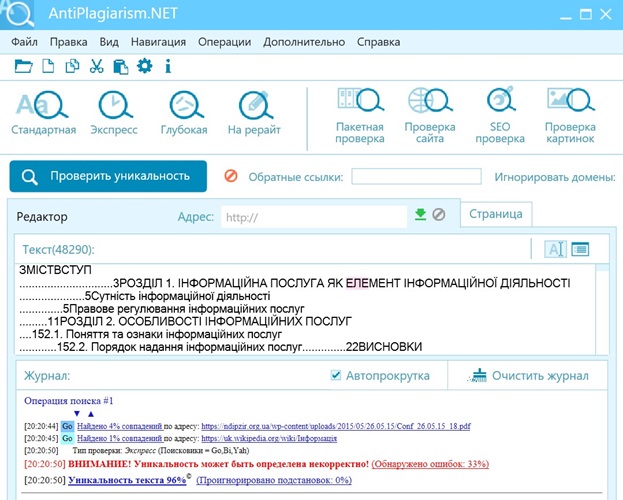Focus the Обратные ссылки input field
This screenshot has height=500, width=623.
[x=416, y=176]
